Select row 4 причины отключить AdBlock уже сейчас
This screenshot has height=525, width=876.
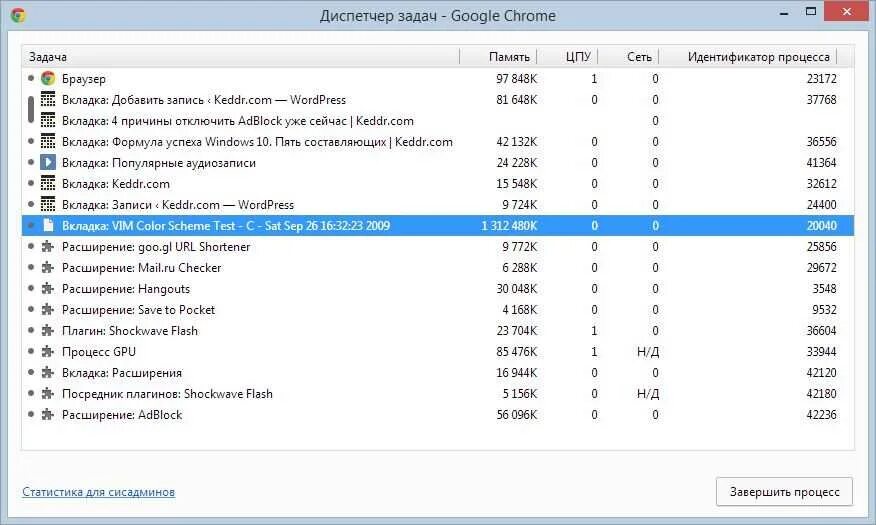click(x=438, y=121)
